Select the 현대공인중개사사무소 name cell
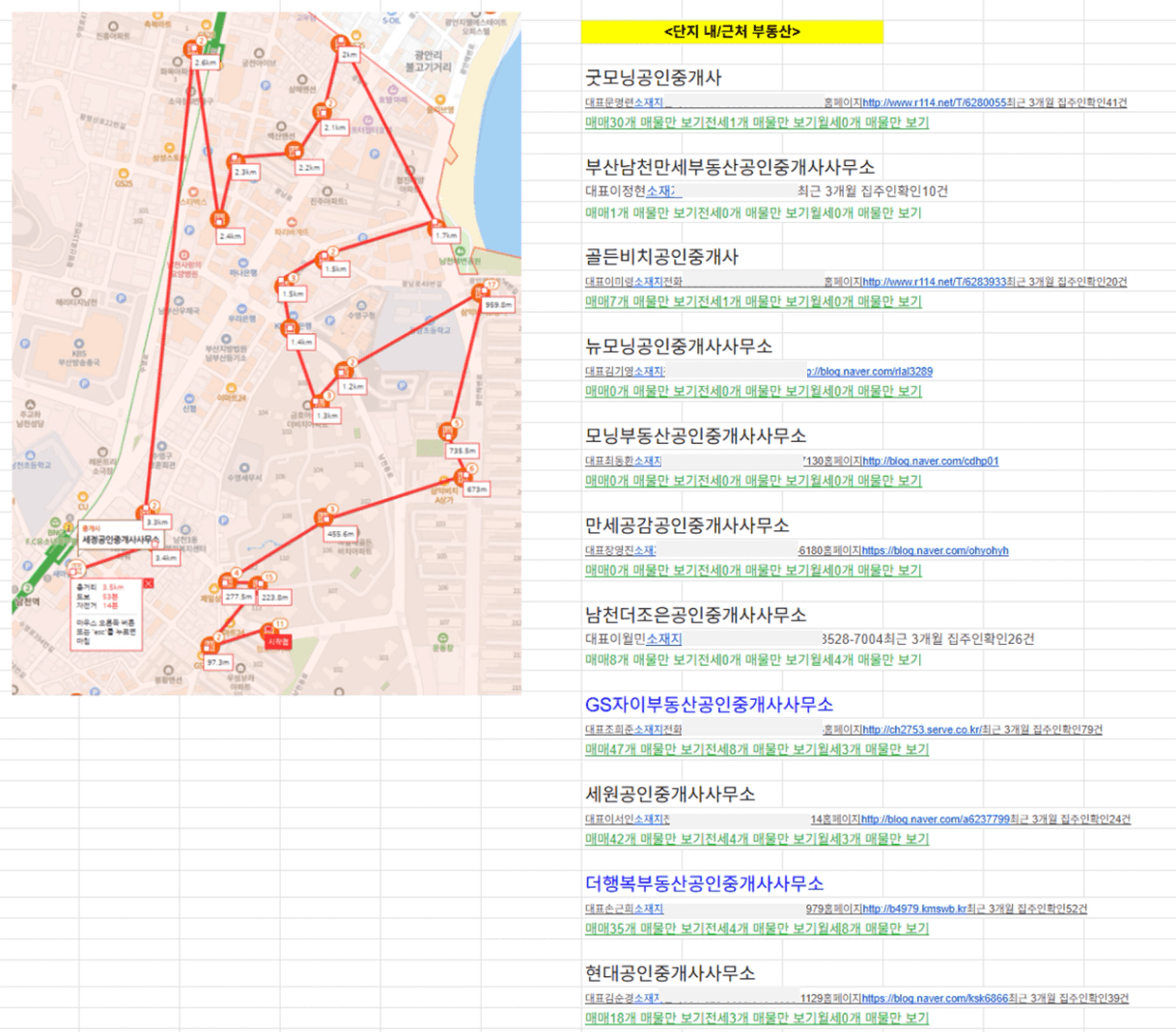The width and height of the screenshot is (1176, 1032). pyautogui.click(x=670, y=973)
